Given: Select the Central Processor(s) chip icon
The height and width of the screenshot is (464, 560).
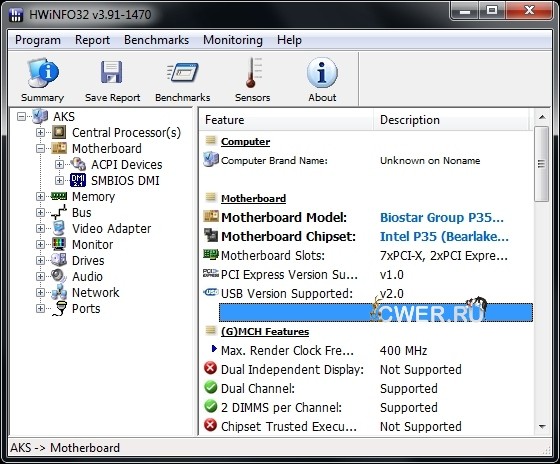Looking at the screenshot, I should point(59,132).
